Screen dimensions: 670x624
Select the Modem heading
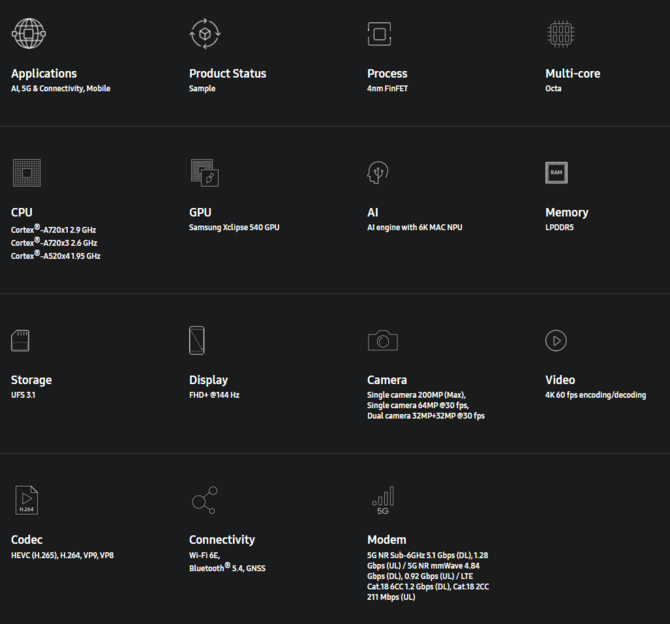tap(387, 540)
